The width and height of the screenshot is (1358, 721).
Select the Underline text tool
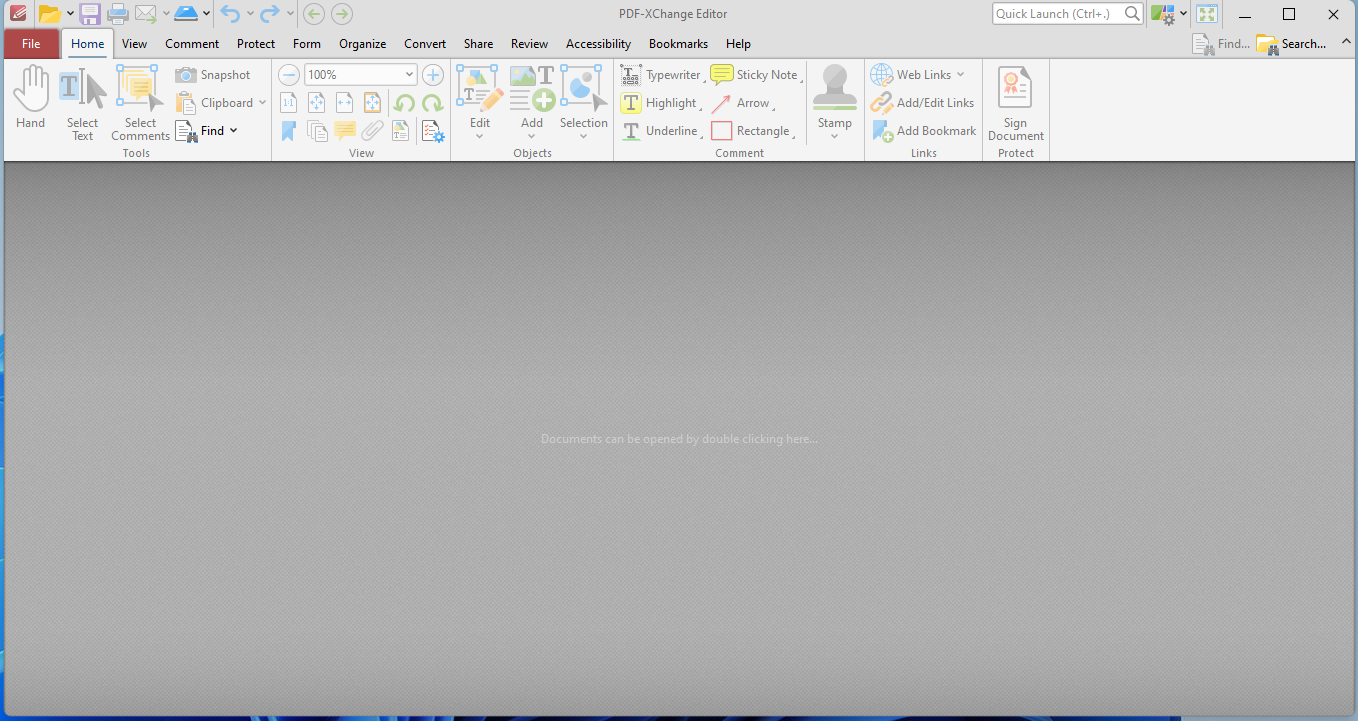660,131
